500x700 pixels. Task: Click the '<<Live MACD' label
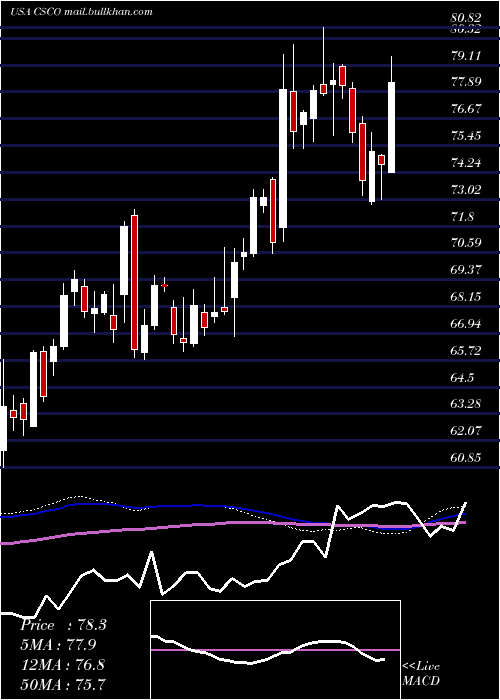pyautogui.click(x=421, y=673)
